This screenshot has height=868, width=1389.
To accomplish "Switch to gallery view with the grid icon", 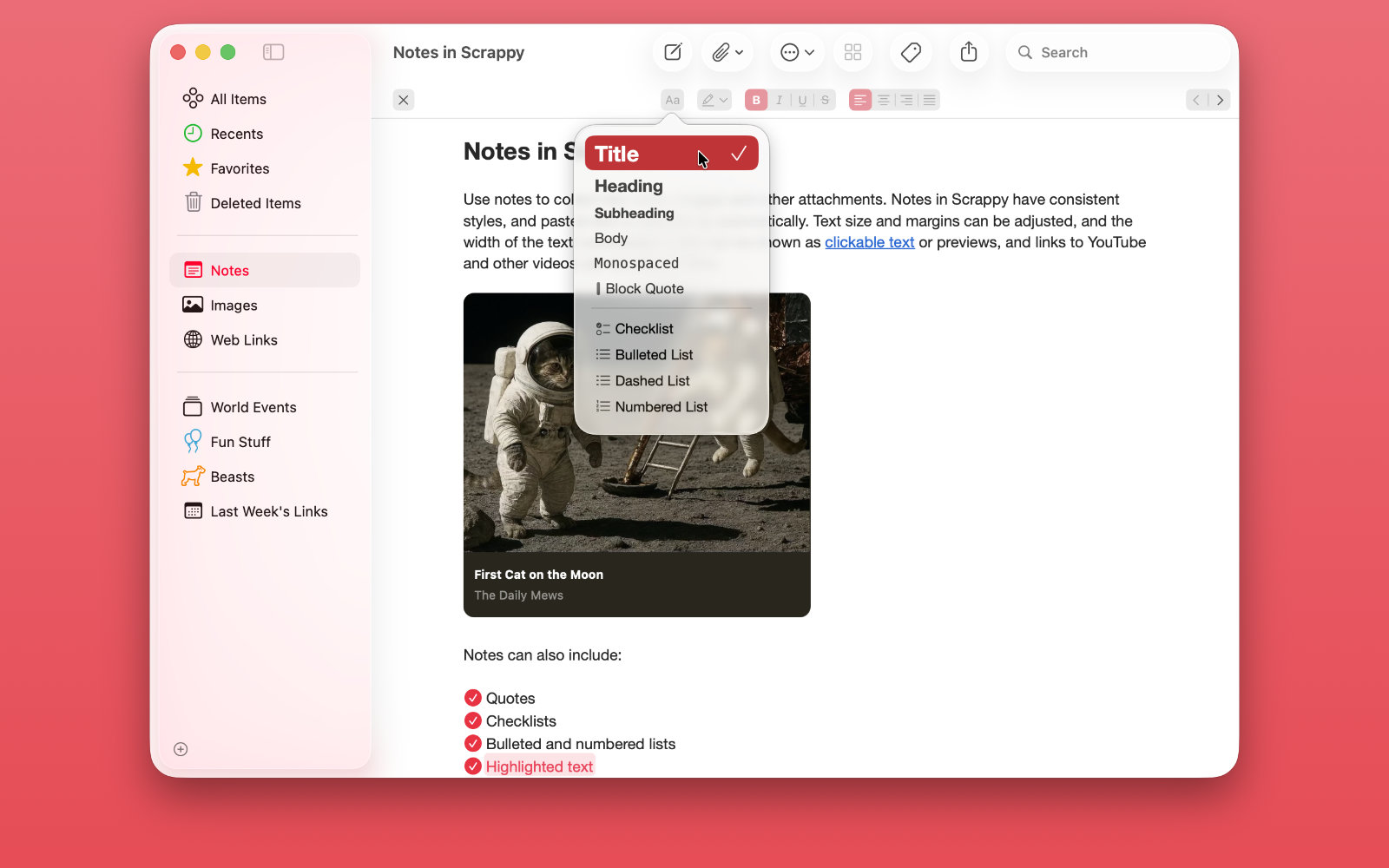I will (x=852, y=52).
